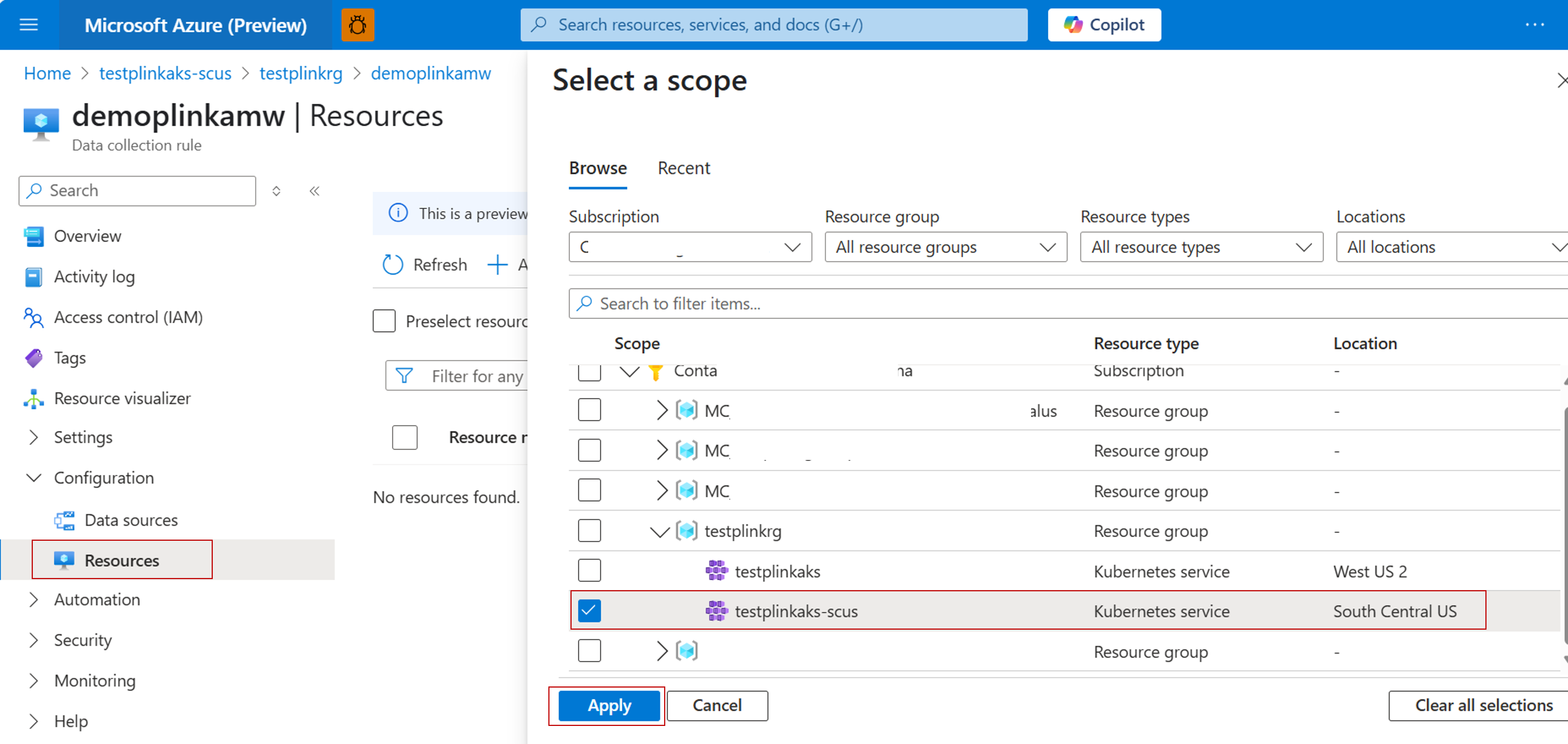Toggle the Preselect resources checkbox
This screenshot has height=744, width=1568.
pyautogui.click(x=384, y=321)
